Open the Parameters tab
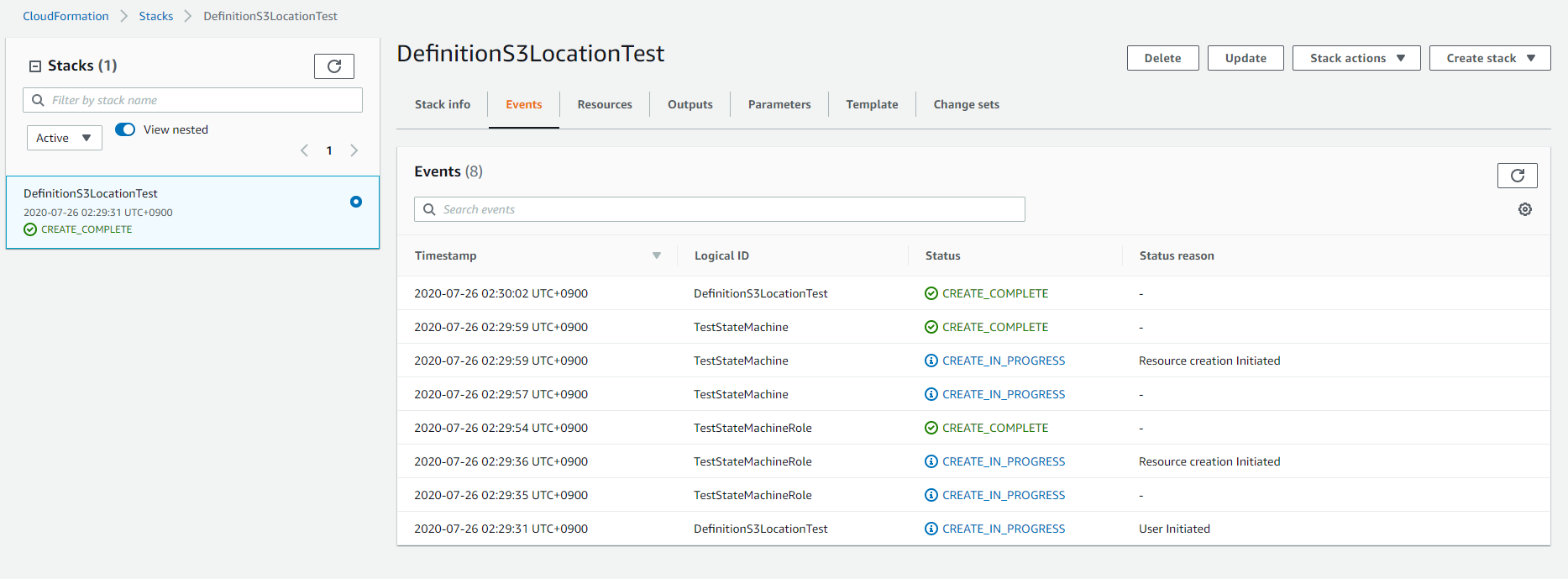This screenshot has height=579, width=1568. [x=779, y=104]
